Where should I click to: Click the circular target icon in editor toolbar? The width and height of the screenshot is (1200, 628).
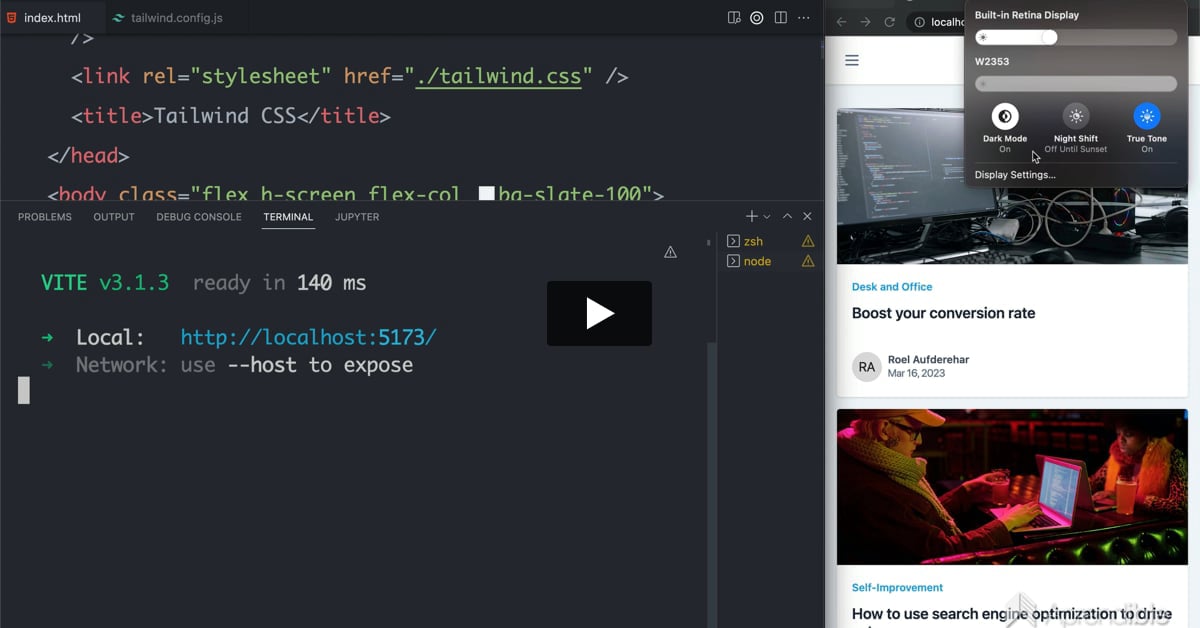757,18
